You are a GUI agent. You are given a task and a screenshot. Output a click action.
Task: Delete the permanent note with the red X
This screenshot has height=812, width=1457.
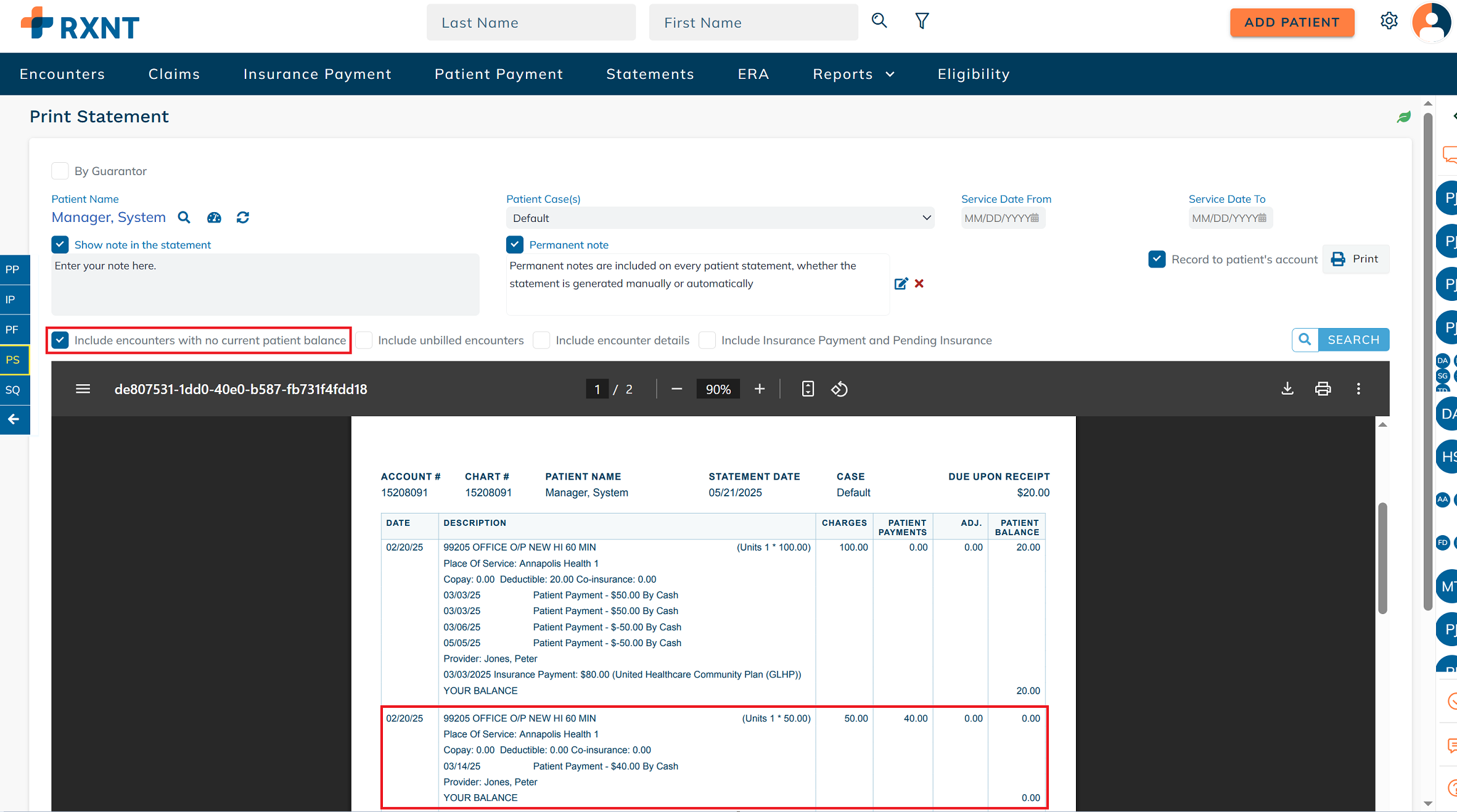919,284
